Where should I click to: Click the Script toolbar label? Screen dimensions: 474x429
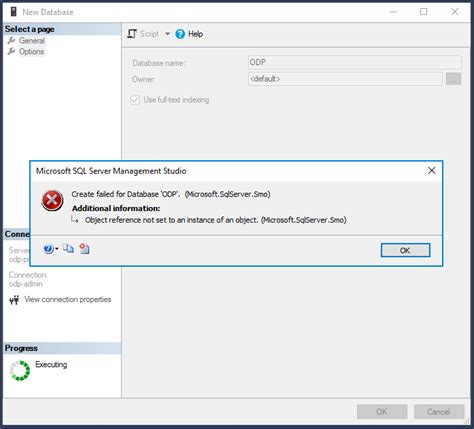[x=149, y=34]
